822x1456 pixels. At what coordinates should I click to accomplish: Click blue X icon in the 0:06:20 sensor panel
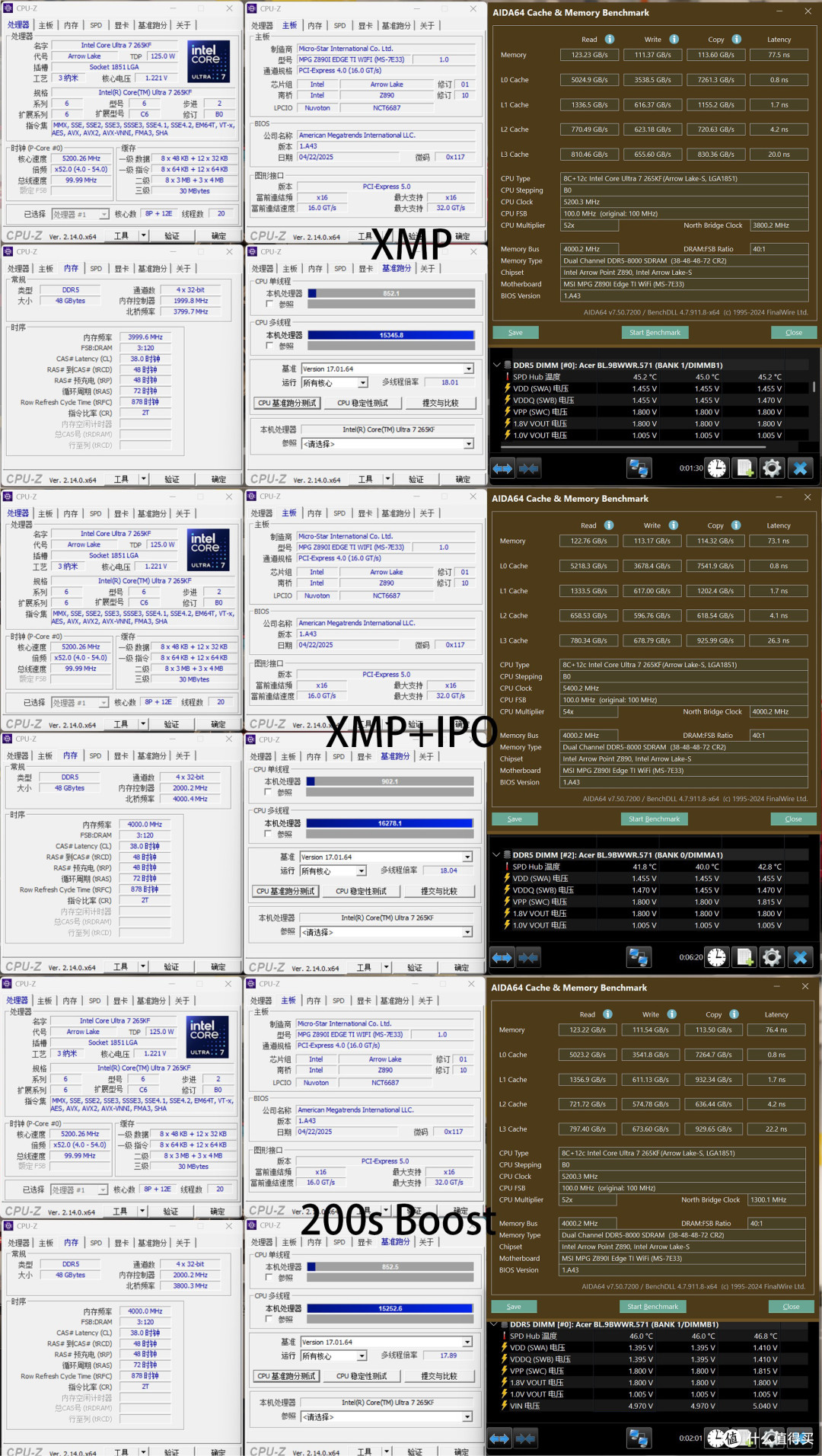[x=800, y=957]
